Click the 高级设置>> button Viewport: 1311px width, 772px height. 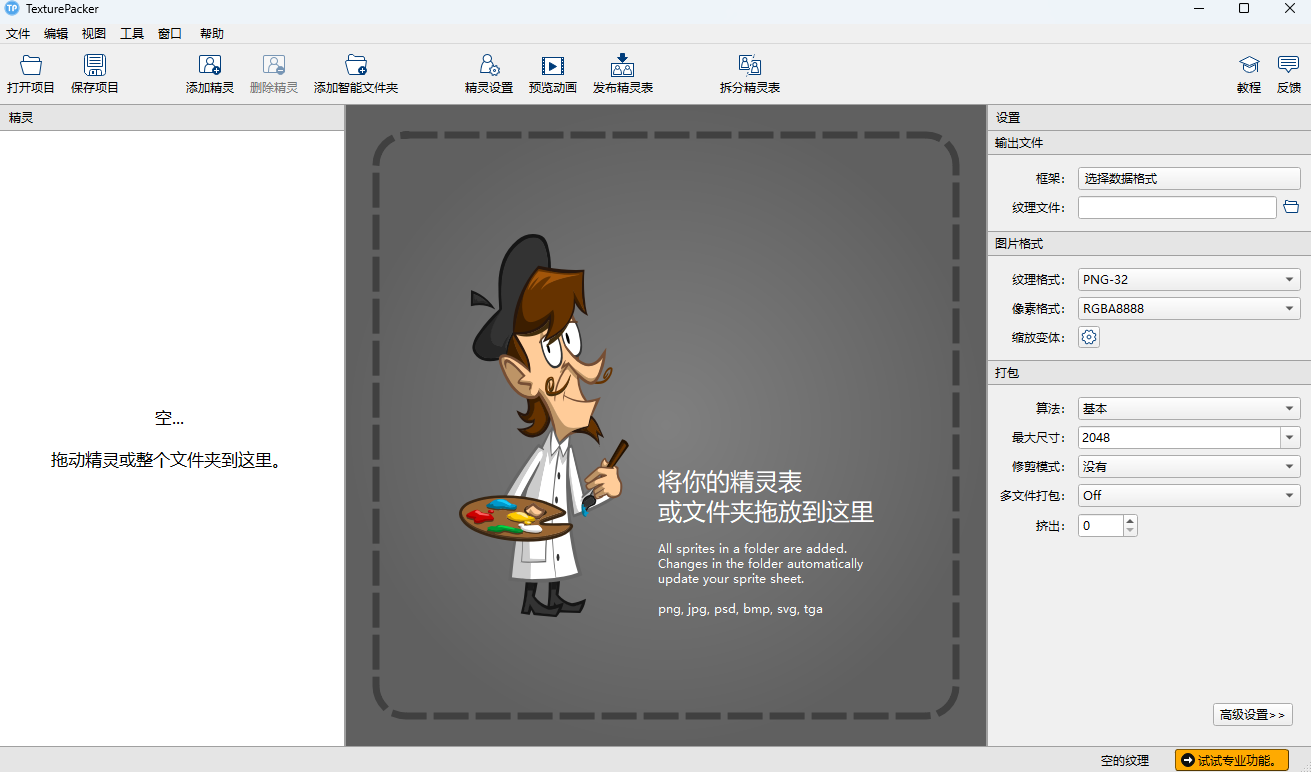(x=1252, y=715)
